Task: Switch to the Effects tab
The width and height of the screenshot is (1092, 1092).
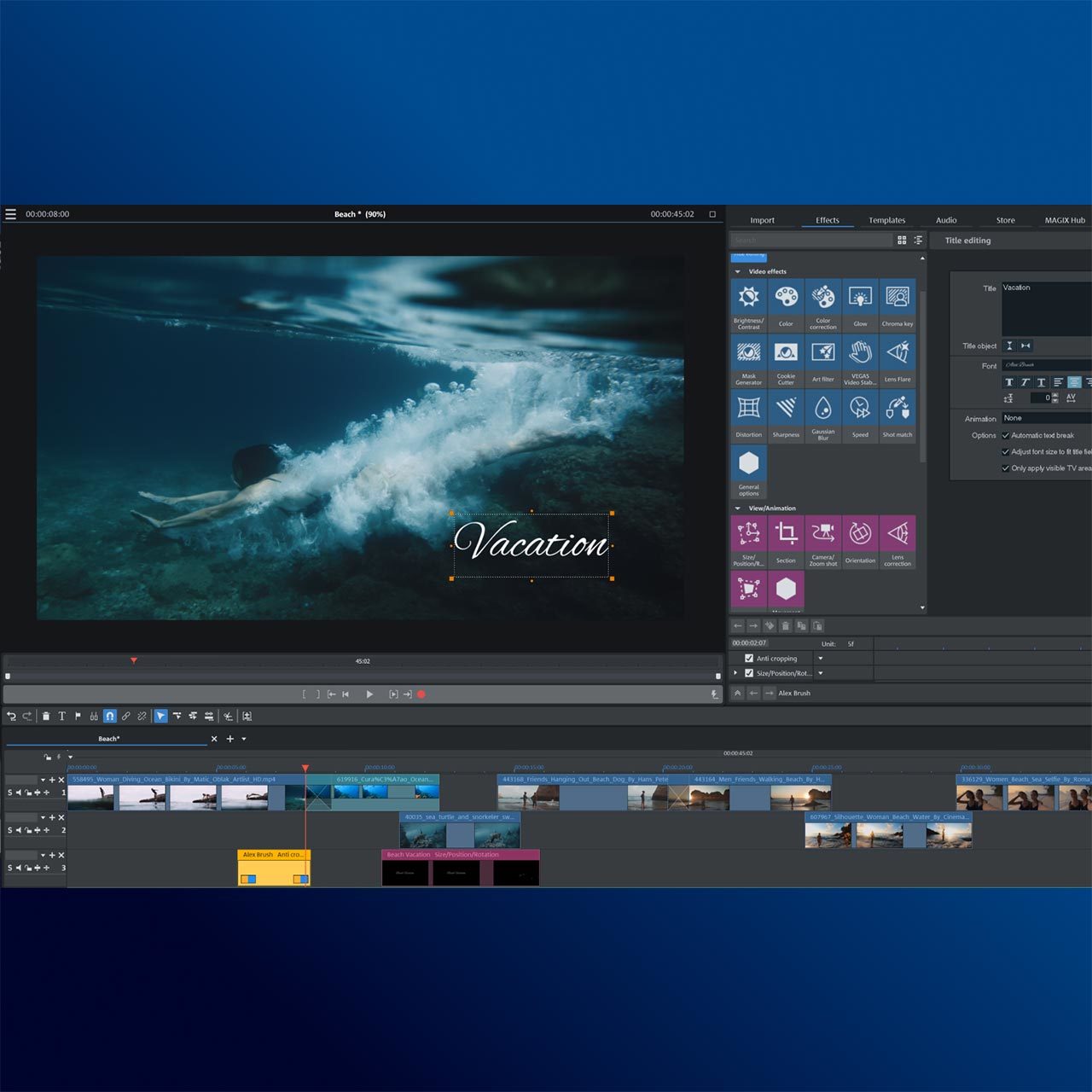Action: [x=828, y=220]
